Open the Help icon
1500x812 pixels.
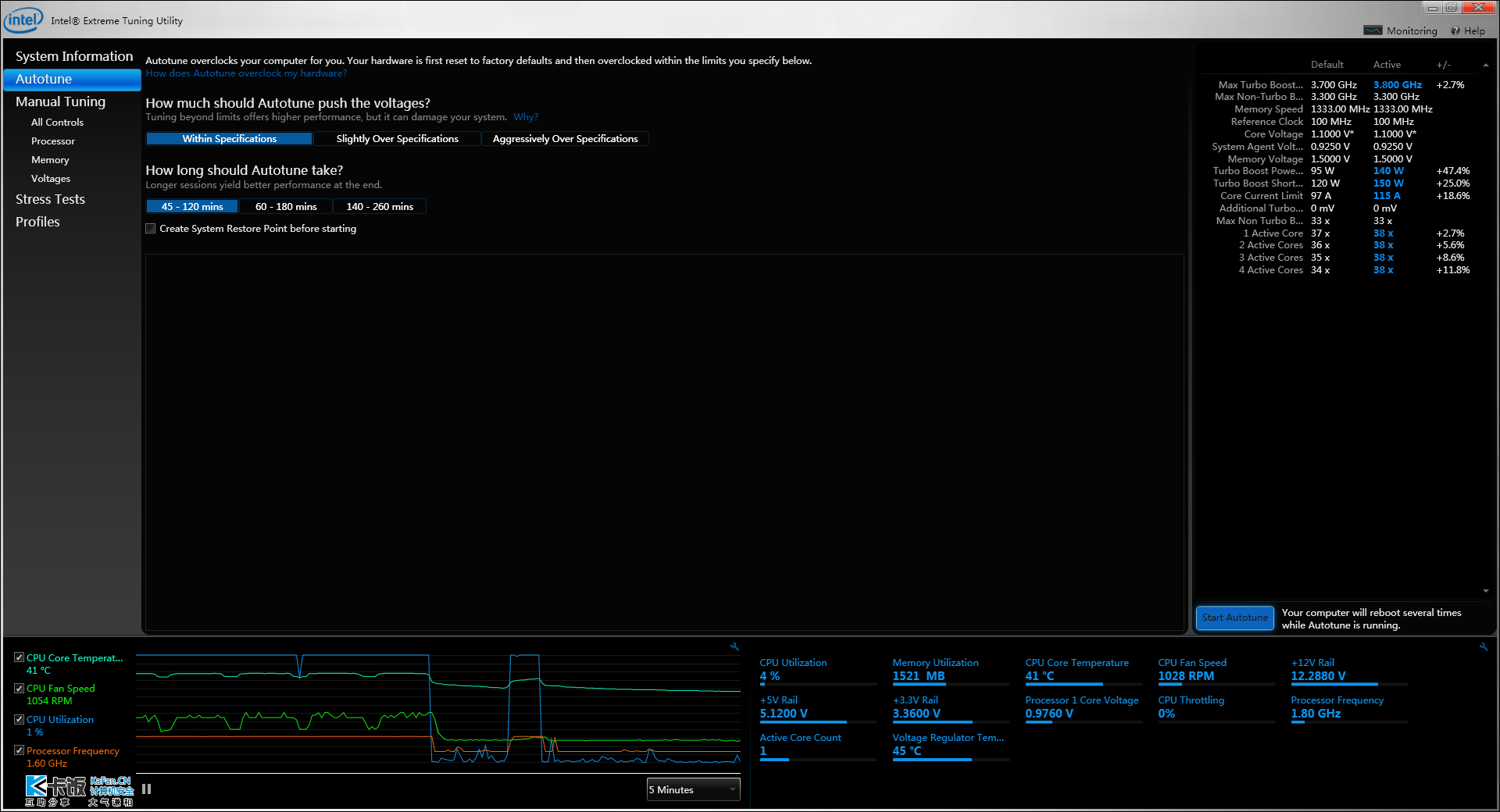click(1455, 31)
